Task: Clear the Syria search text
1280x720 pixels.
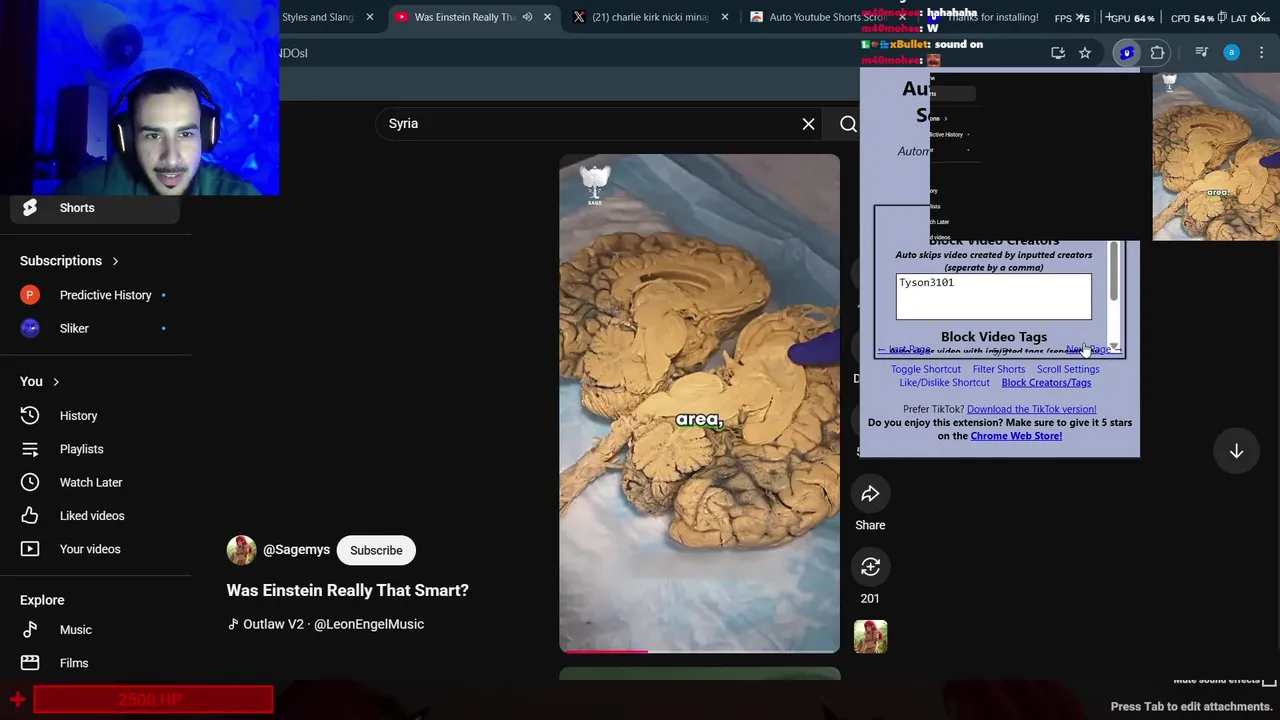Action: pos(808,124)
